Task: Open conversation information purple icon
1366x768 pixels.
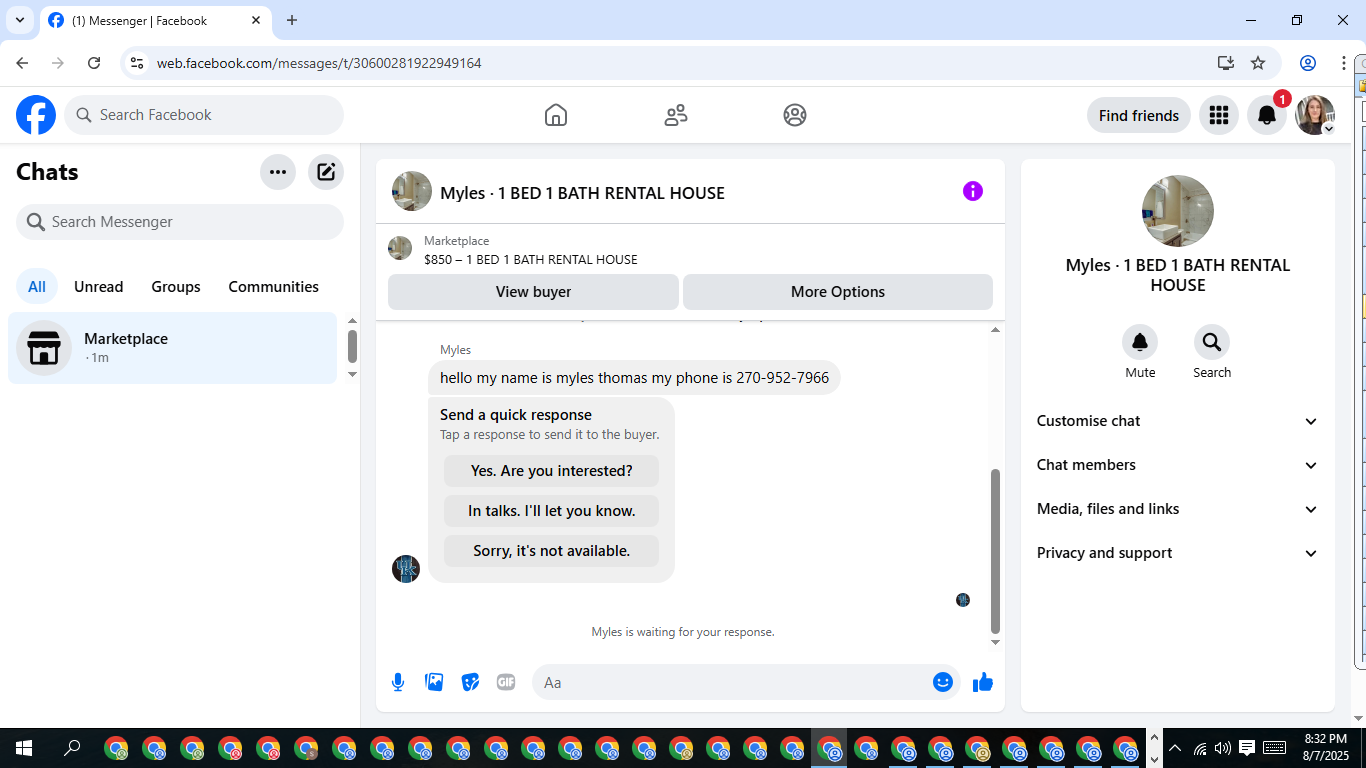Action: click(973, 191)
